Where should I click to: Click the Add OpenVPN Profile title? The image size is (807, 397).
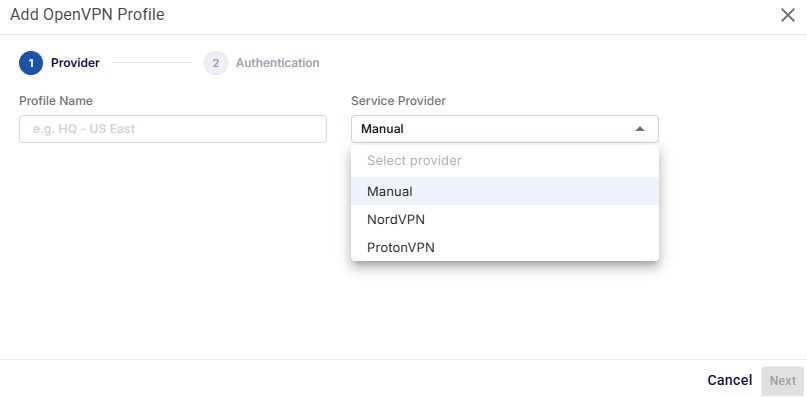pos(87,14)
